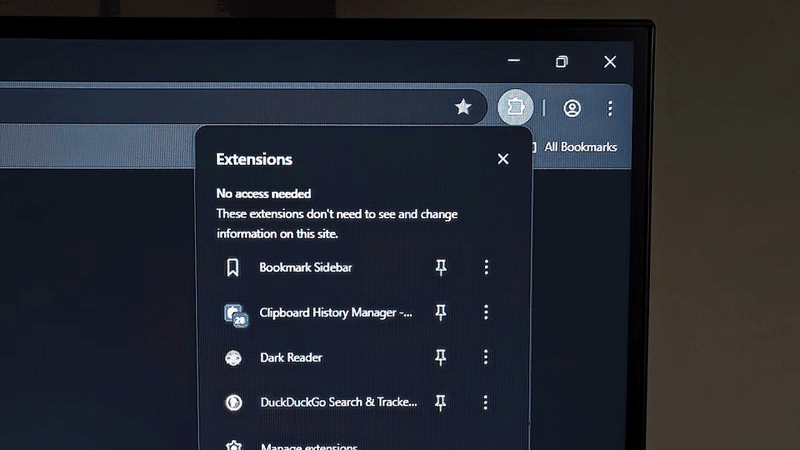800x450 pixels.
Task: Restore down the Chrome window
Action: click(x=562, y=62)
